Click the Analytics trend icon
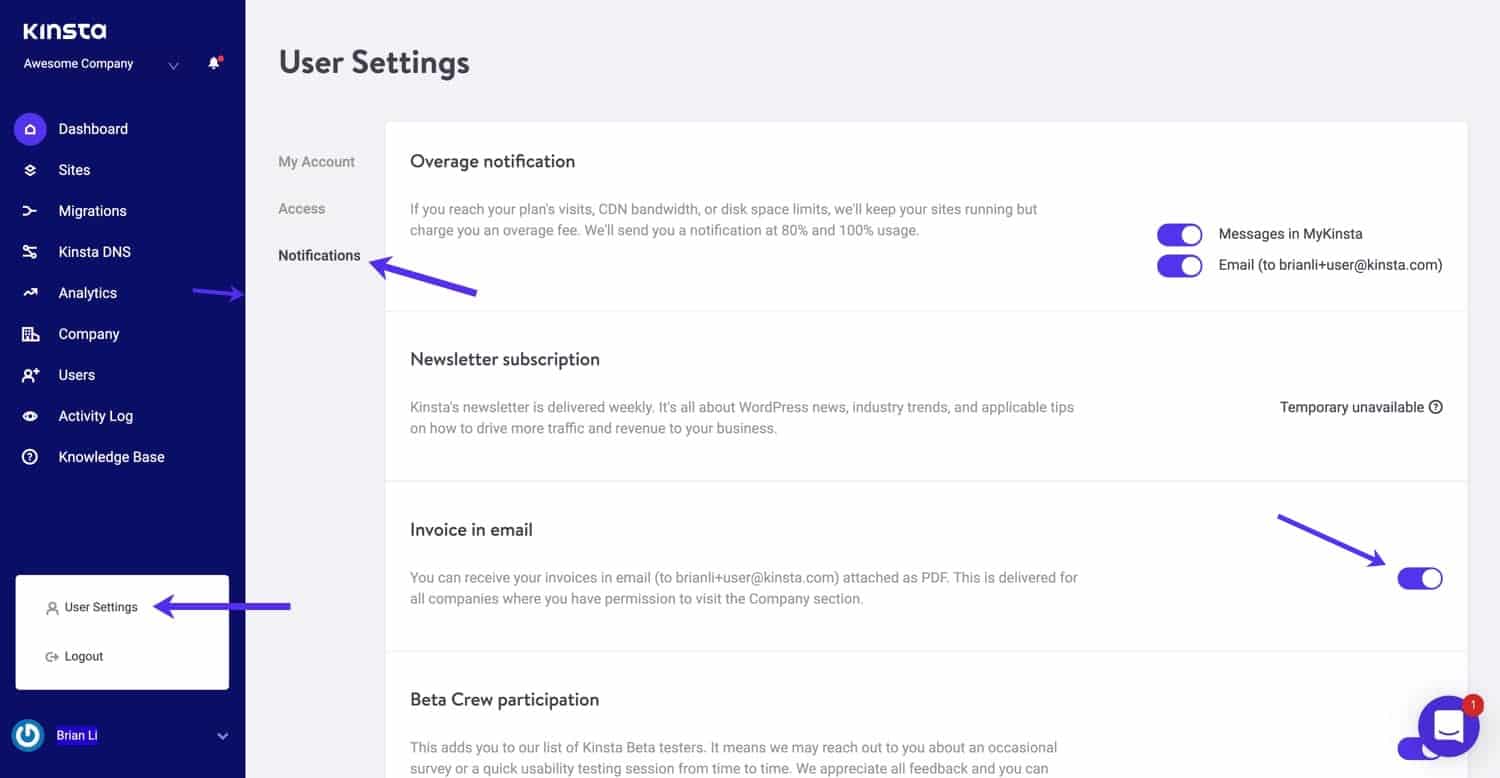The width and height of the screenshot is (1500, 778). click(x=30, y=293)
